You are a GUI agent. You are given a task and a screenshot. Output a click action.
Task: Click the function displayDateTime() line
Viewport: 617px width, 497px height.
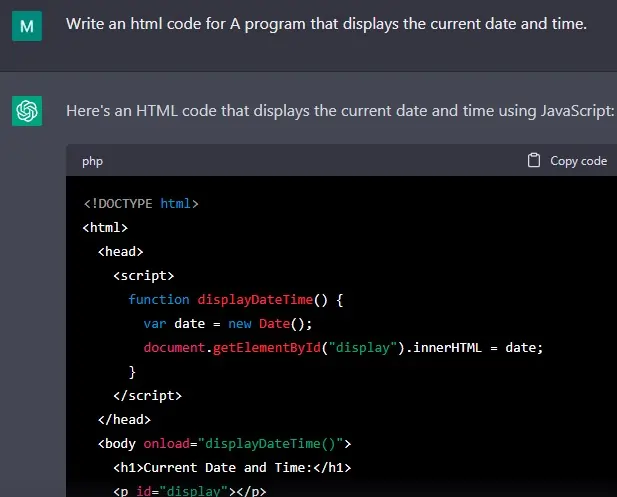coord(236,300)
